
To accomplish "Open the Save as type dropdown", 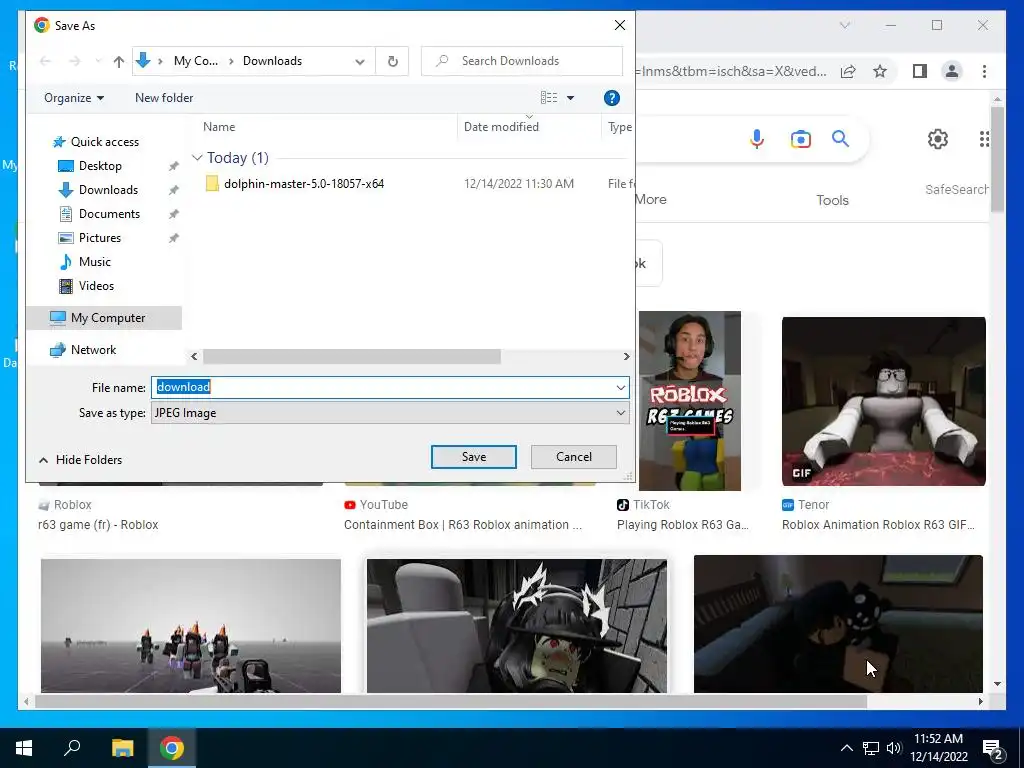I will click(x=390, y=413).
